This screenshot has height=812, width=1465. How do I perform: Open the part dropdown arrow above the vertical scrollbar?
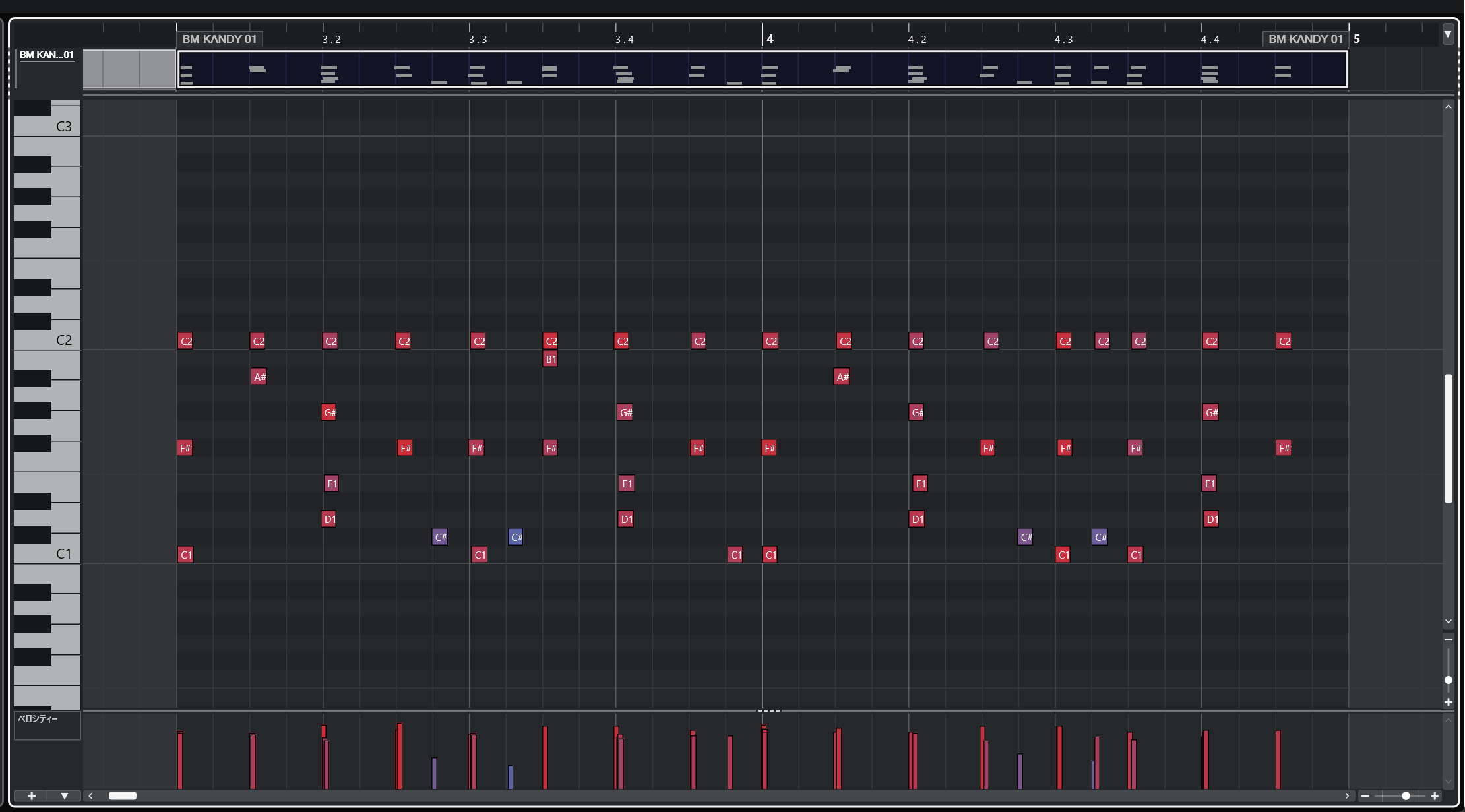1448,34
